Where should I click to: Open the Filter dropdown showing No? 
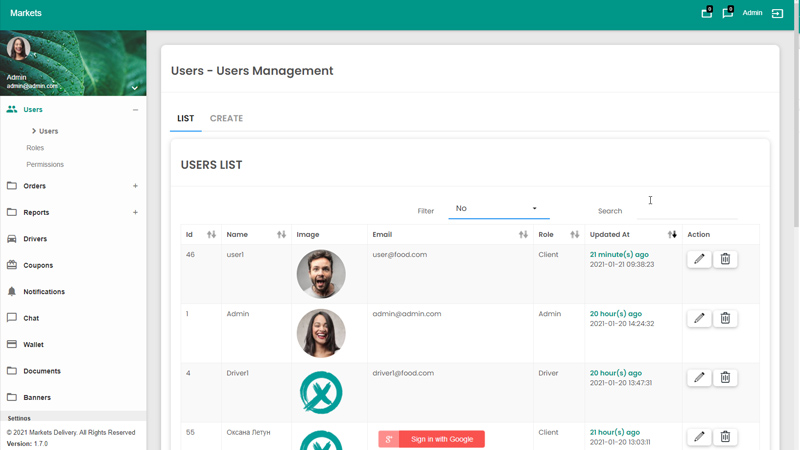click(498, 209)
